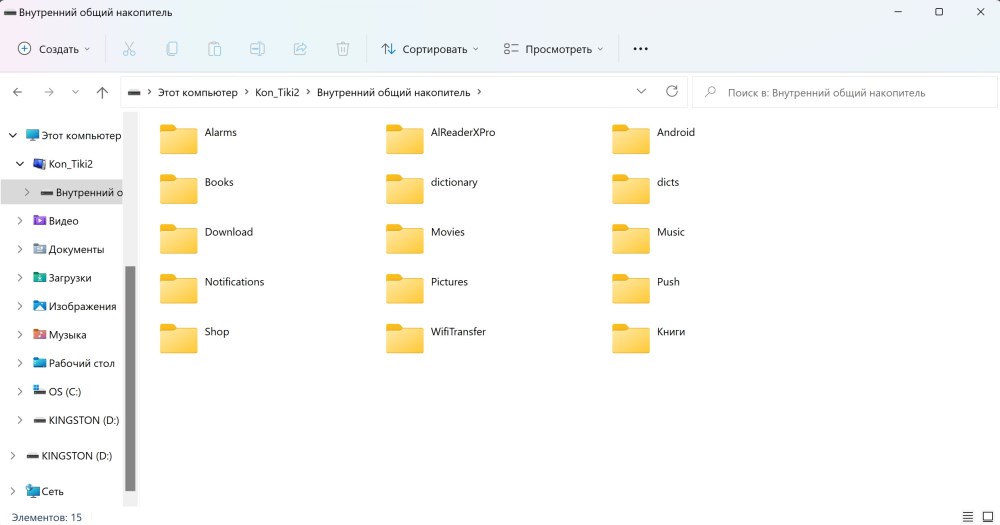The width and height of the screenshot is (1000, 525).
Task: Go up one level with Up arrow
Action: coord(102,92)
